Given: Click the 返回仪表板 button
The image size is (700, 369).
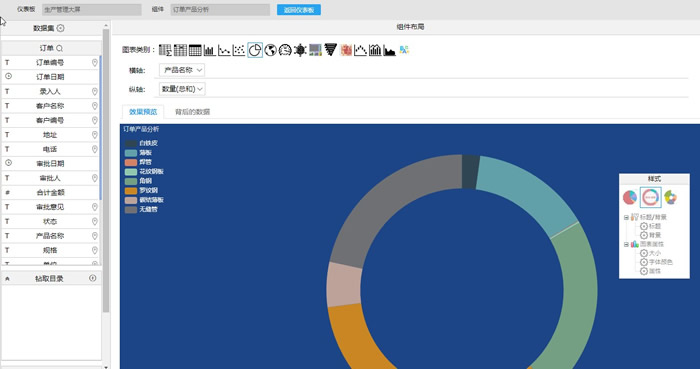Looking at the screenshot, I should click(x=299, y=10).
